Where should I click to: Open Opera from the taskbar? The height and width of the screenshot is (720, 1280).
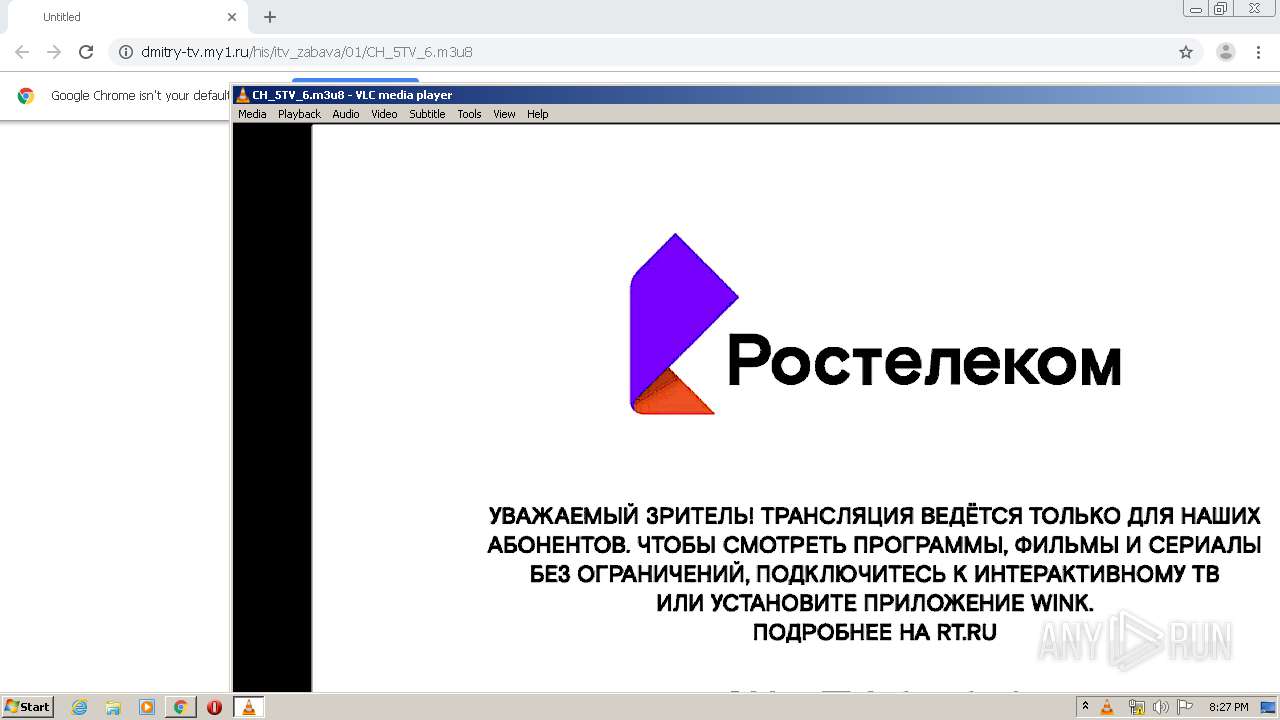214,707
